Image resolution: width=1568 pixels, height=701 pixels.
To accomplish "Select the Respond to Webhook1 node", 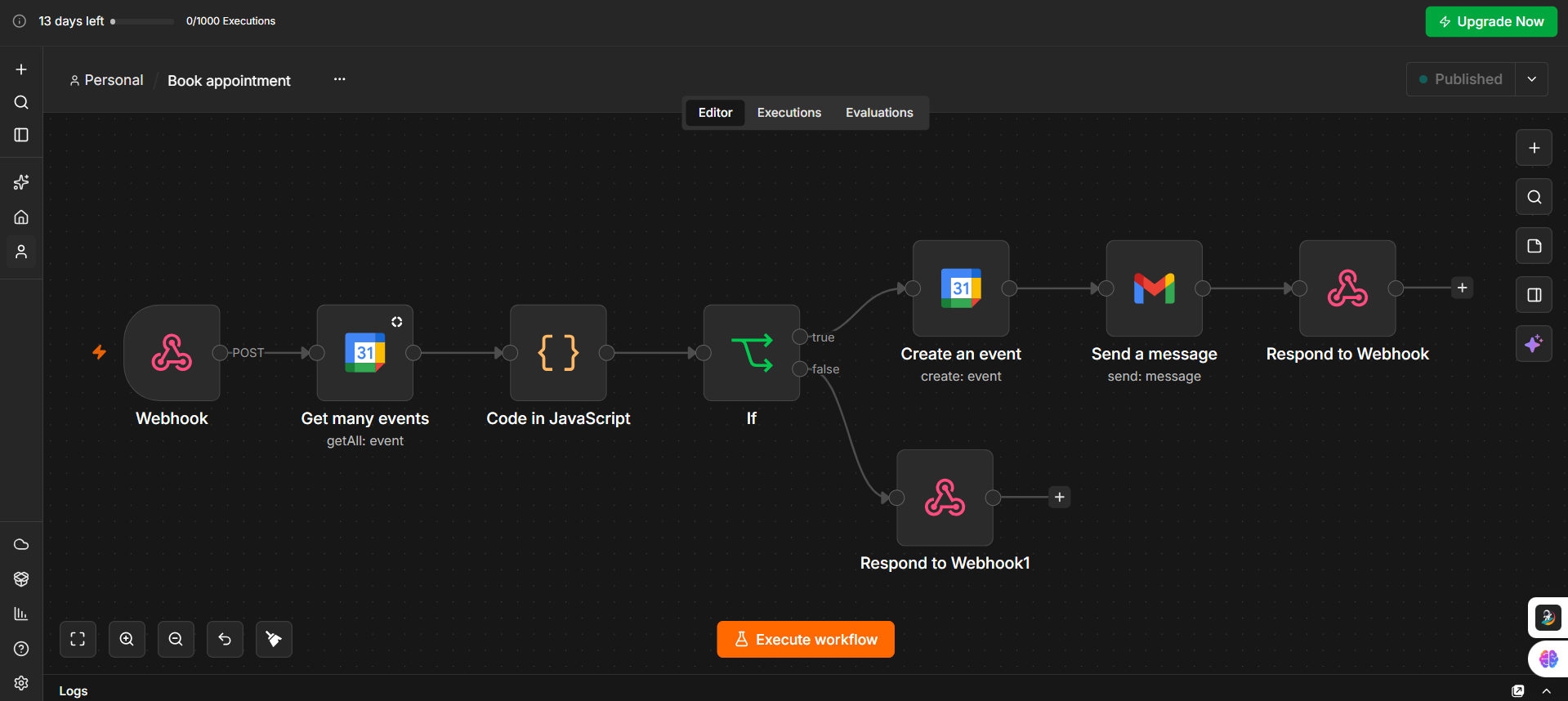I will 945,498.
